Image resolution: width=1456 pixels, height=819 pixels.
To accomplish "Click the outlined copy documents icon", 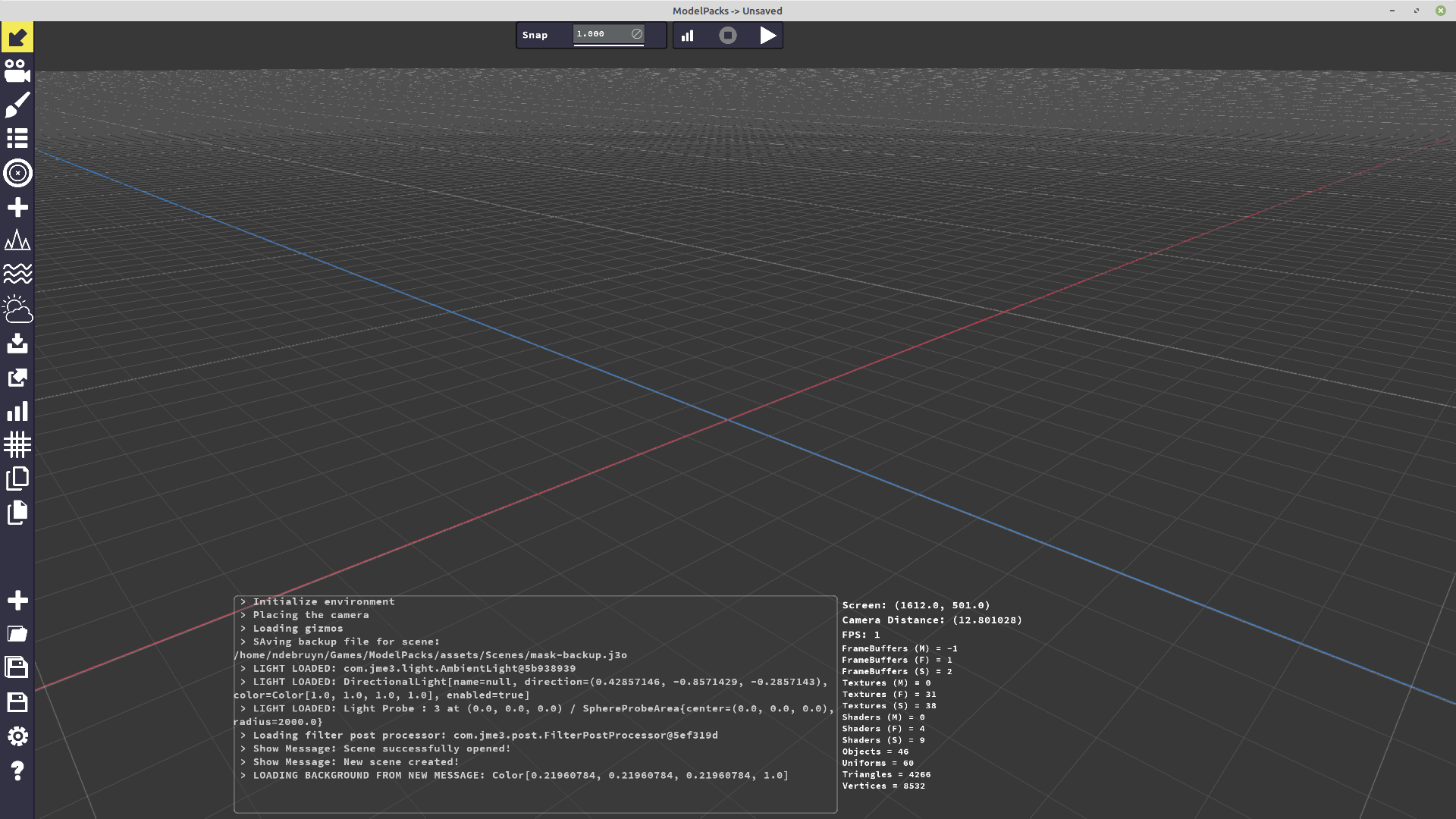I will click(17, 479).
